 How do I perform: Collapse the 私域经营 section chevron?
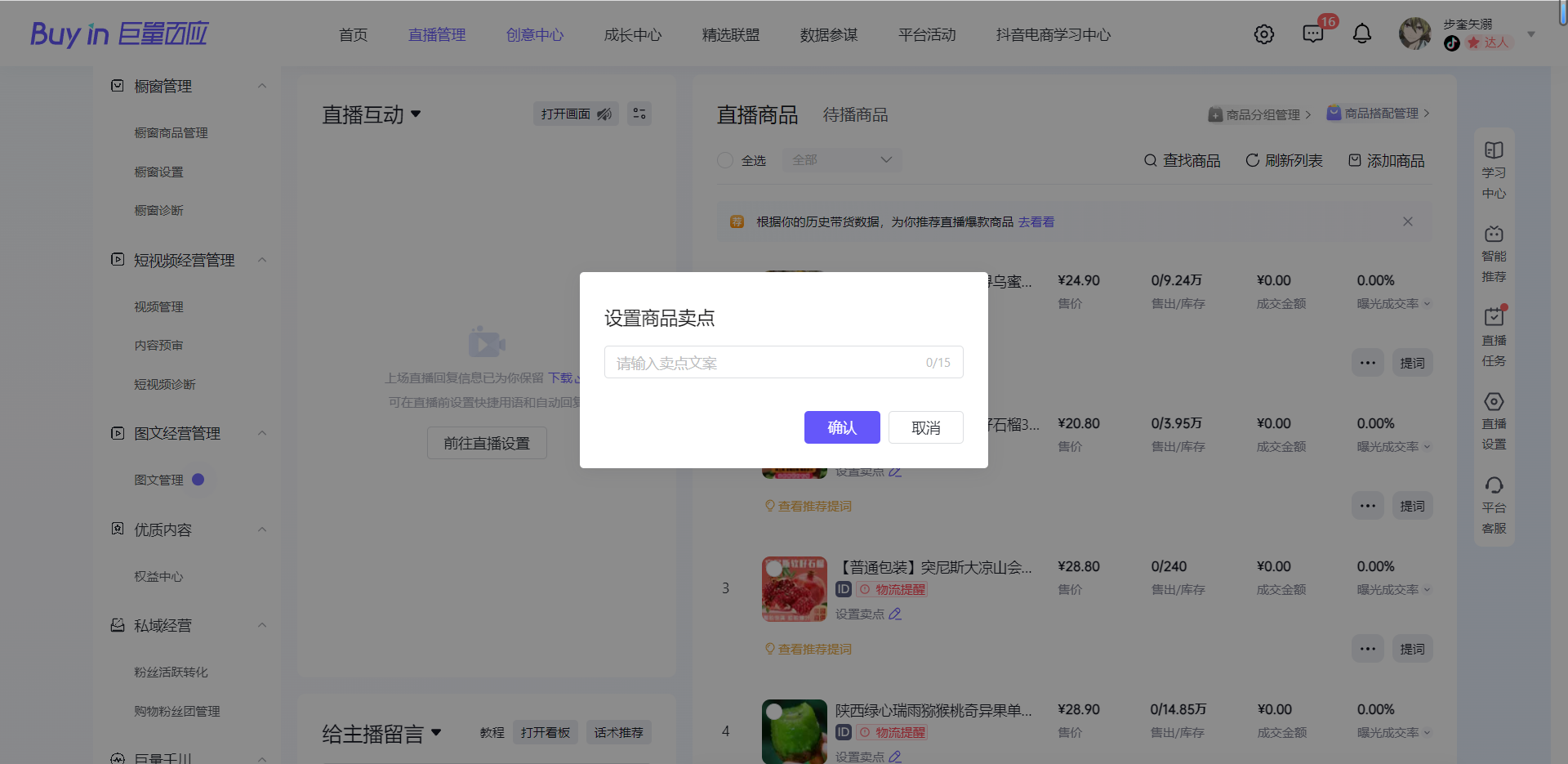(x=262, y=625)
